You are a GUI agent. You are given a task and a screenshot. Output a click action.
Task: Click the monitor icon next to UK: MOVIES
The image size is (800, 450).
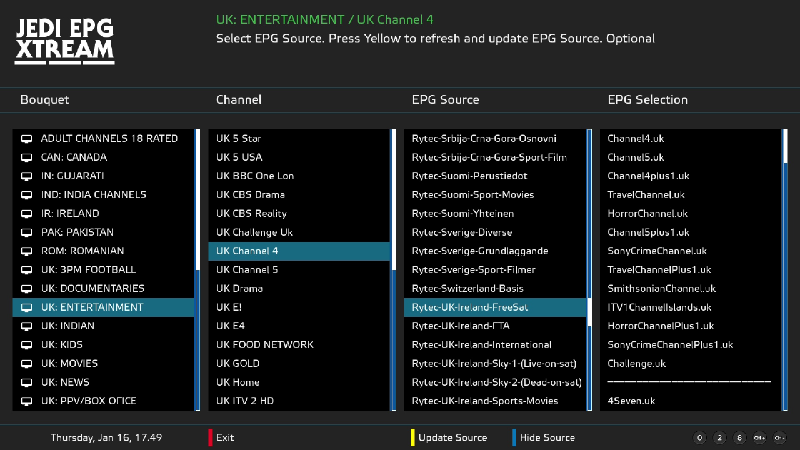[27, 364]
